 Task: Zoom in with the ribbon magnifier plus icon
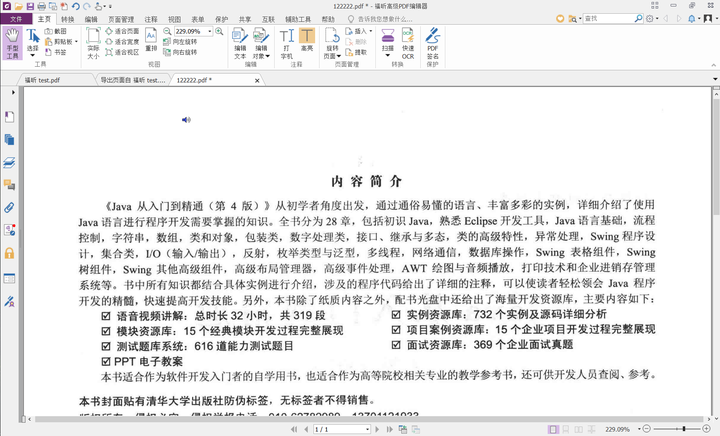[219, 31]
